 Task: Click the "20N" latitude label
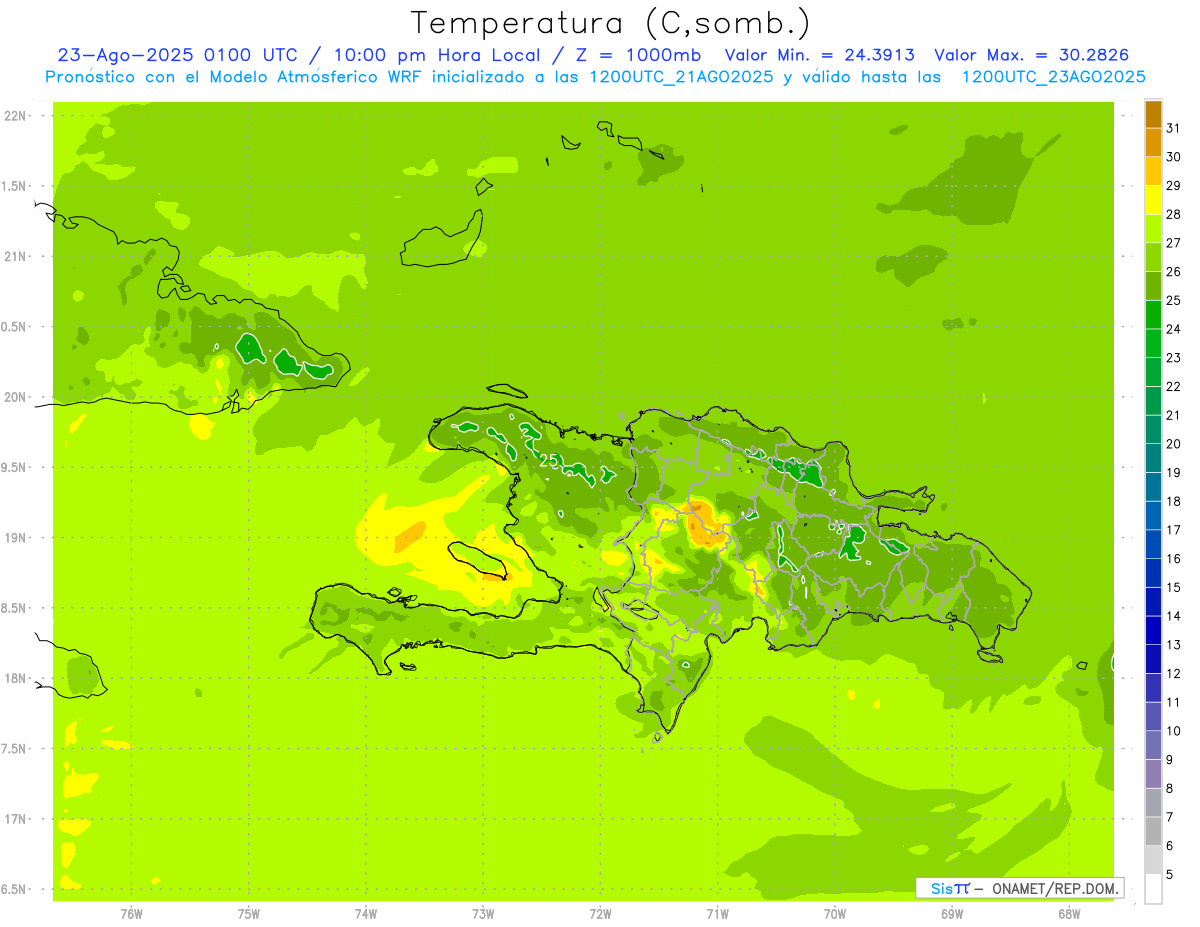(17, 397)
